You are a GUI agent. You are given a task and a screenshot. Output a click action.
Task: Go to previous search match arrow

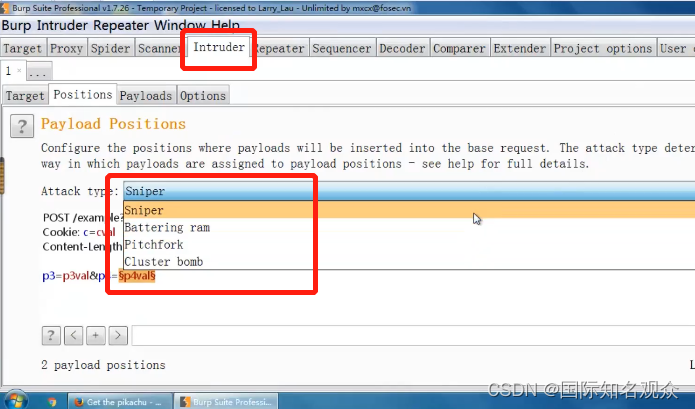(x=74, y=335)
